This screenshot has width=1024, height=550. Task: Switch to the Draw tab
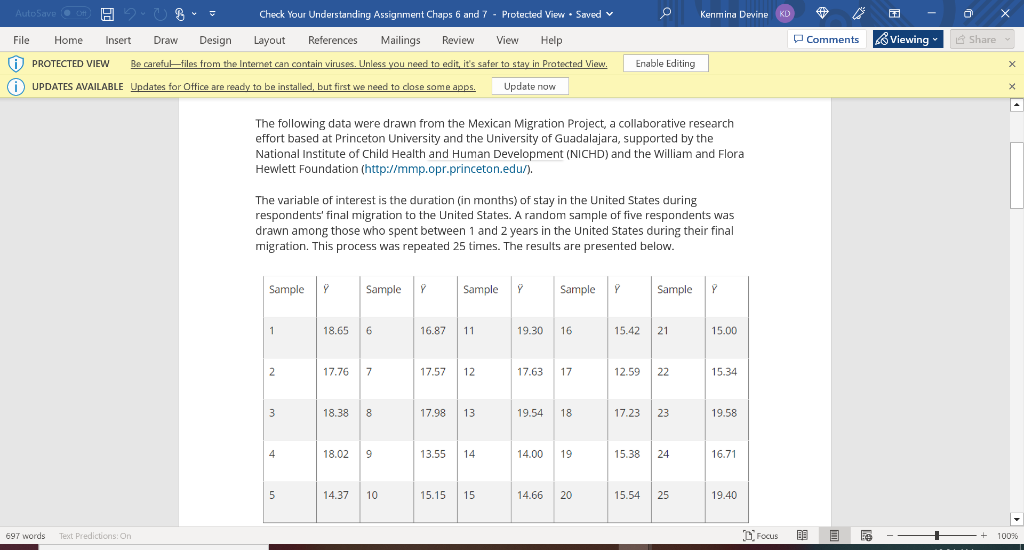[x=165, y=40]
